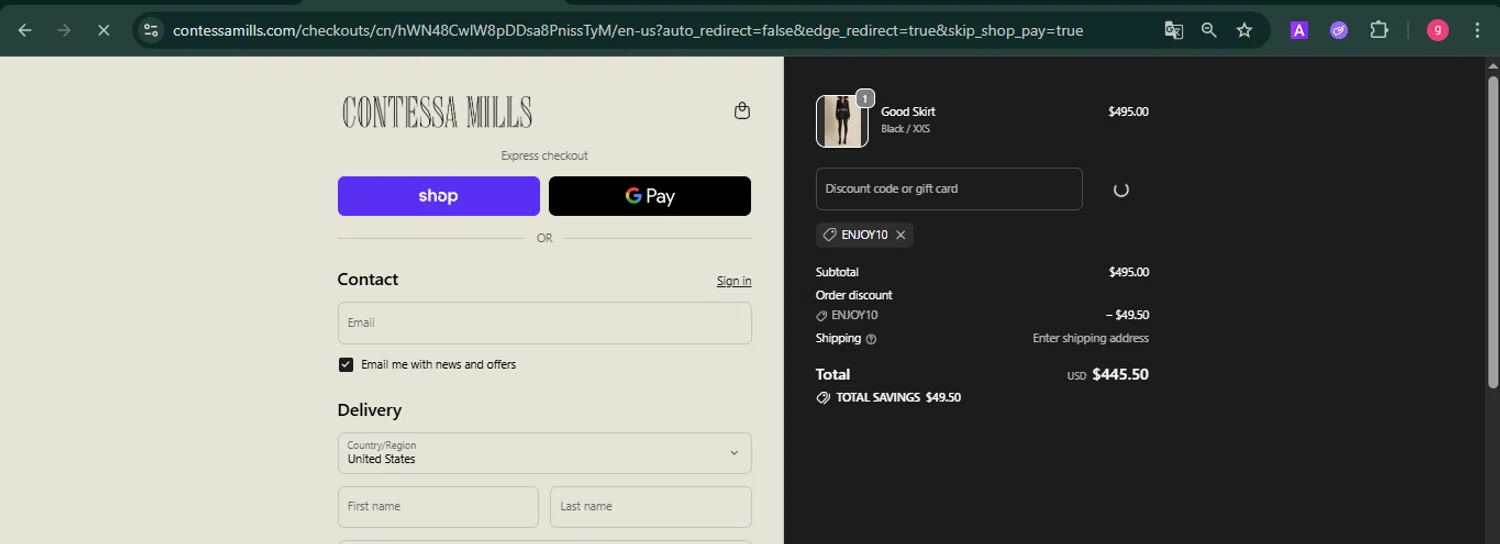Image resolution: width=1500 pixels, height=544 pixels.
Task: Focus the First name field
Action: click(x=438, y=507)
